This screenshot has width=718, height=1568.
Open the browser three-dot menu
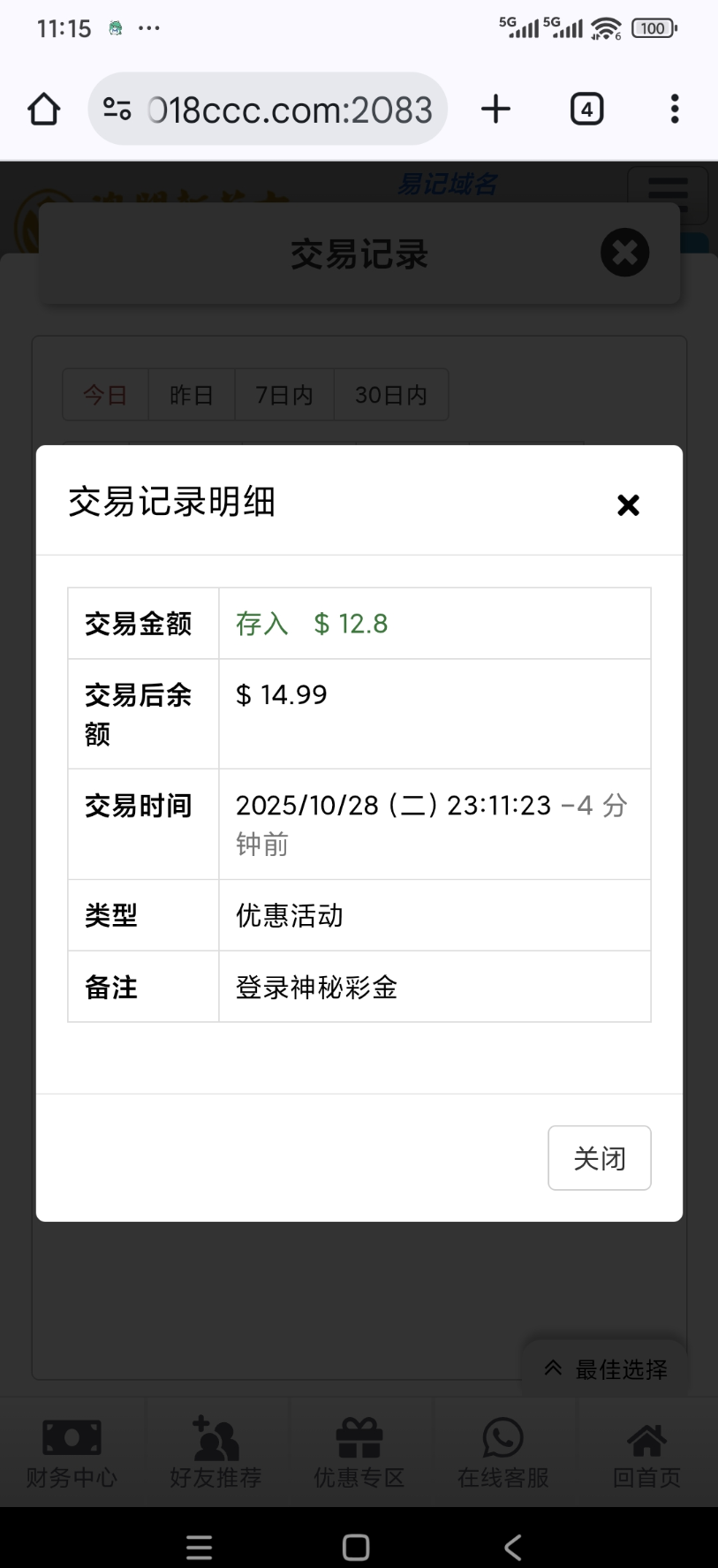click(675, 110)
